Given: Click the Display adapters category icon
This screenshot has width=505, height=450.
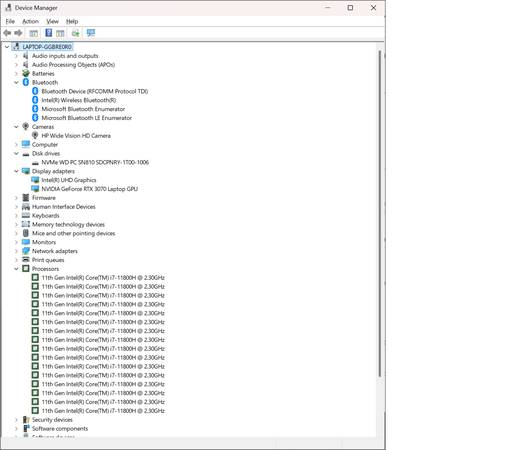Looking at the screenshot, I should click(26, 171).
